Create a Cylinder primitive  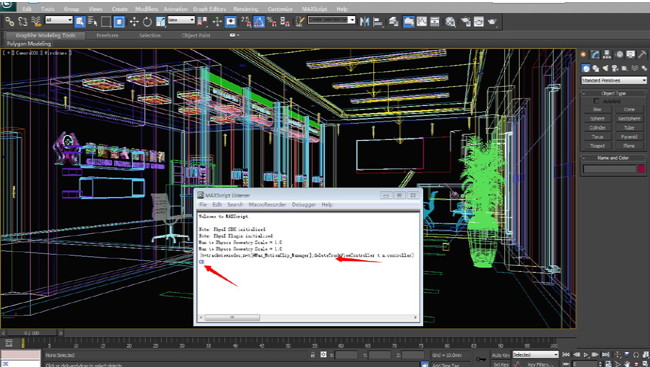[x=597, y=128]
